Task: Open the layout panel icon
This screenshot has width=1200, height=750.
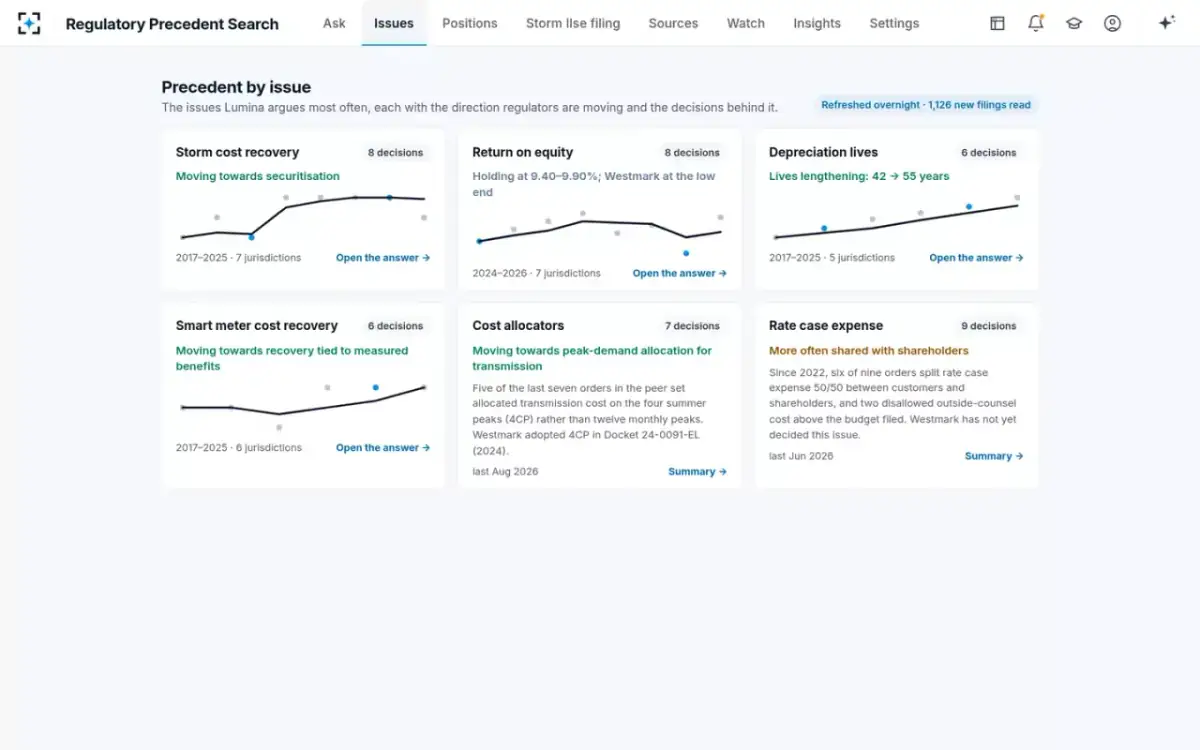Action: [x=997, y=23]
